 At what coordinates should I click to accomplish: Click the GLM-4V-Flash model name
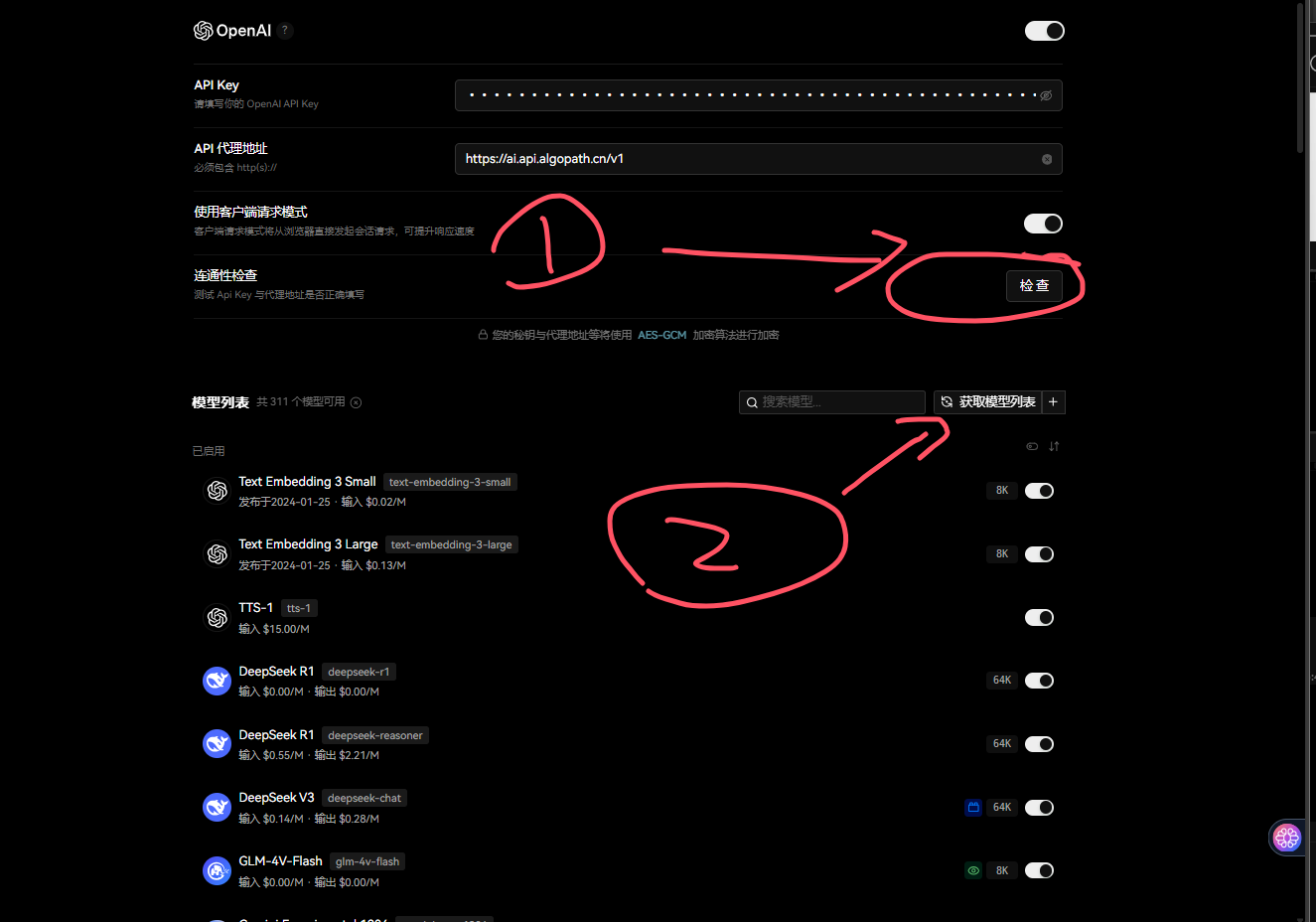pyautogui.click(x=280, y=861)
